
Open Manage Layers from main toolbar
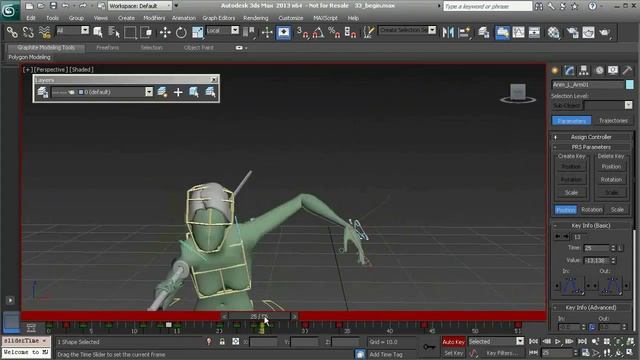tap(484, 32)
